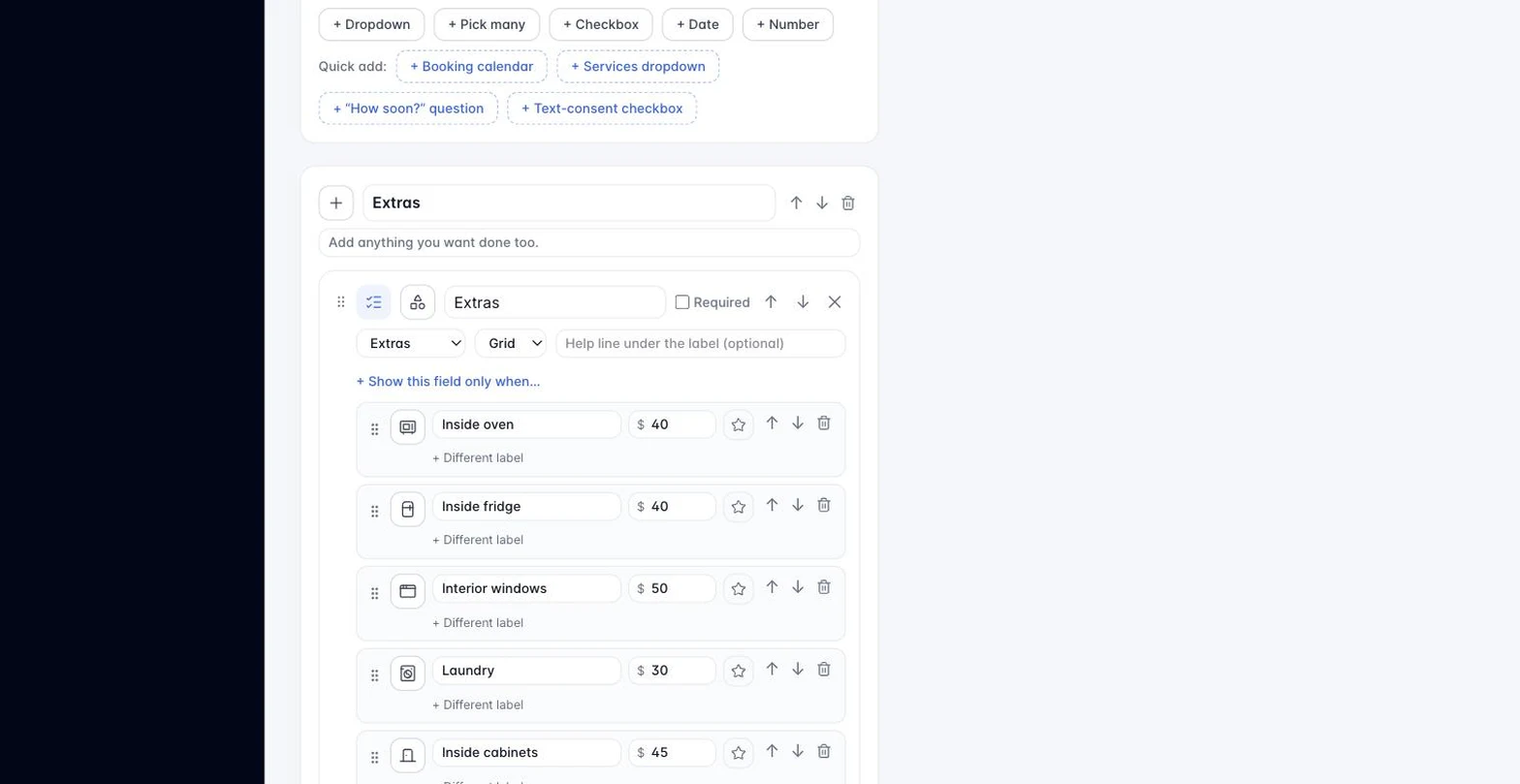Change the Inside oven option icon
The height and width of the screenshot is (784, 1520).
pyautogui.click(x=408, y=427)
